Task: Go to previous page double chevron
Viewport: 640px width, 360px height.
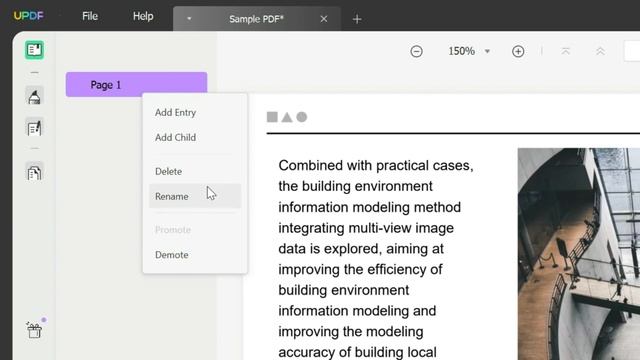Action: pyautogui.click(x=600, y=51)
